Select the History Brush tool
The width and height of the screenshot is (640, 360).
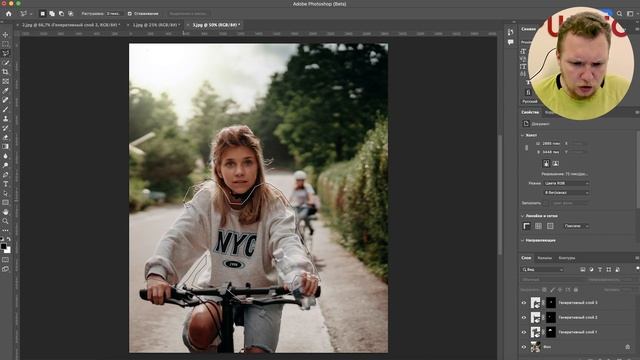[x=5, y=128]
